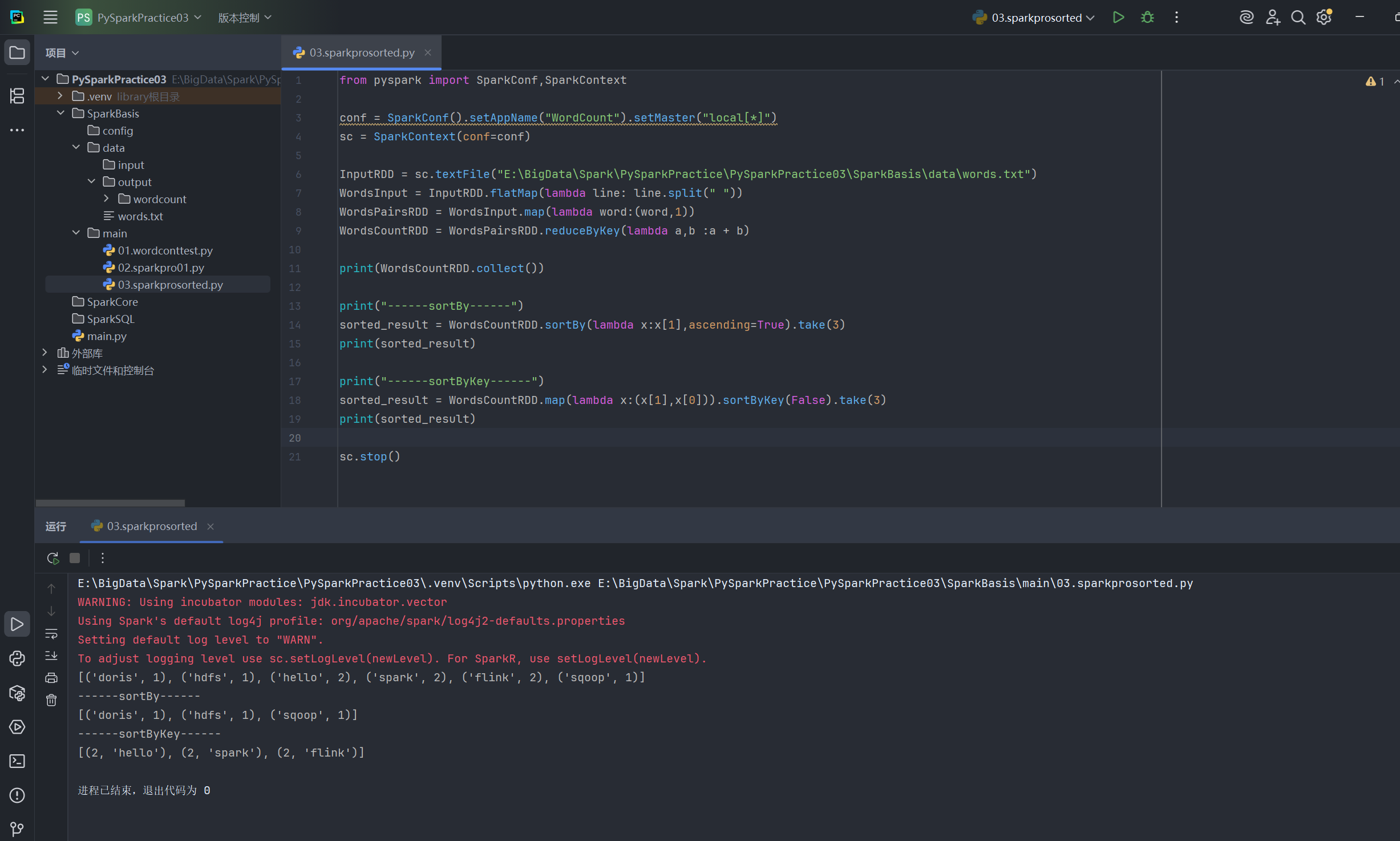
Task: Open Python Packages sidebar icon
Action: point(17,693)
